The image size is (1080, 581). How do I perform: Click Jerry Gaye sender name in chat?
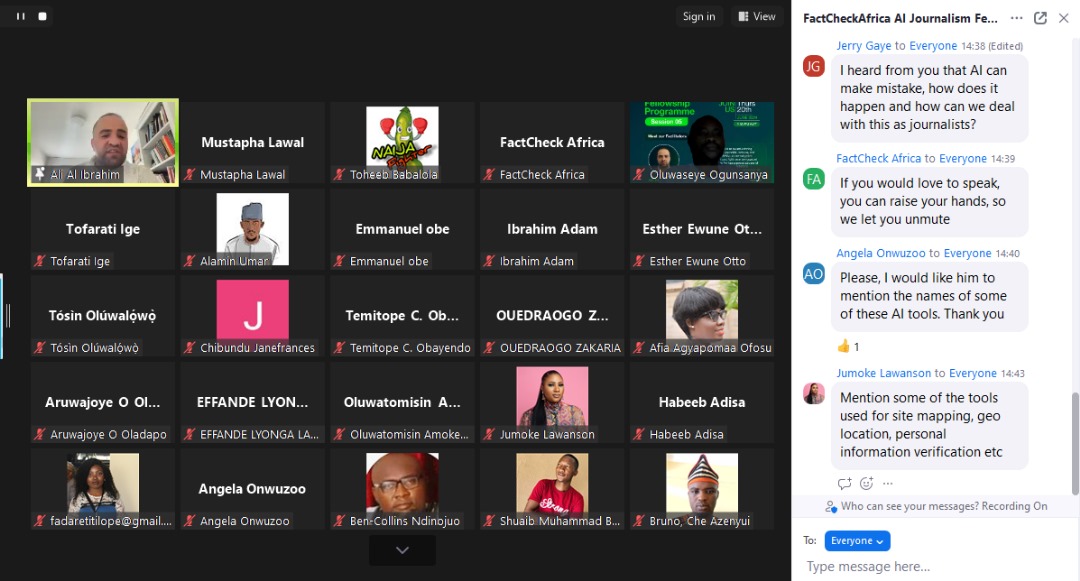point(864,46)
